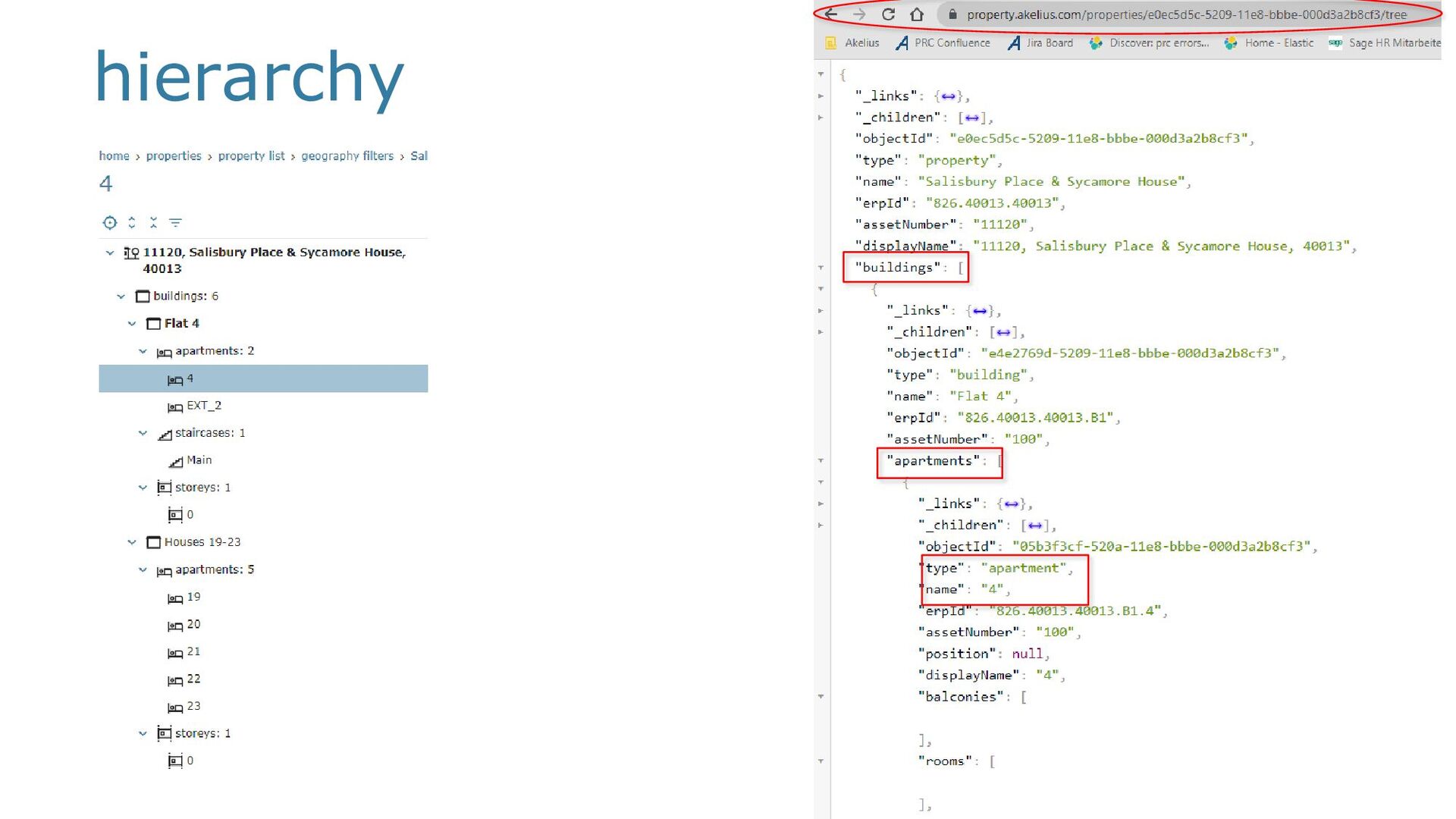Click the locate target icon in tree toolbar

click(x=110, y=222)
